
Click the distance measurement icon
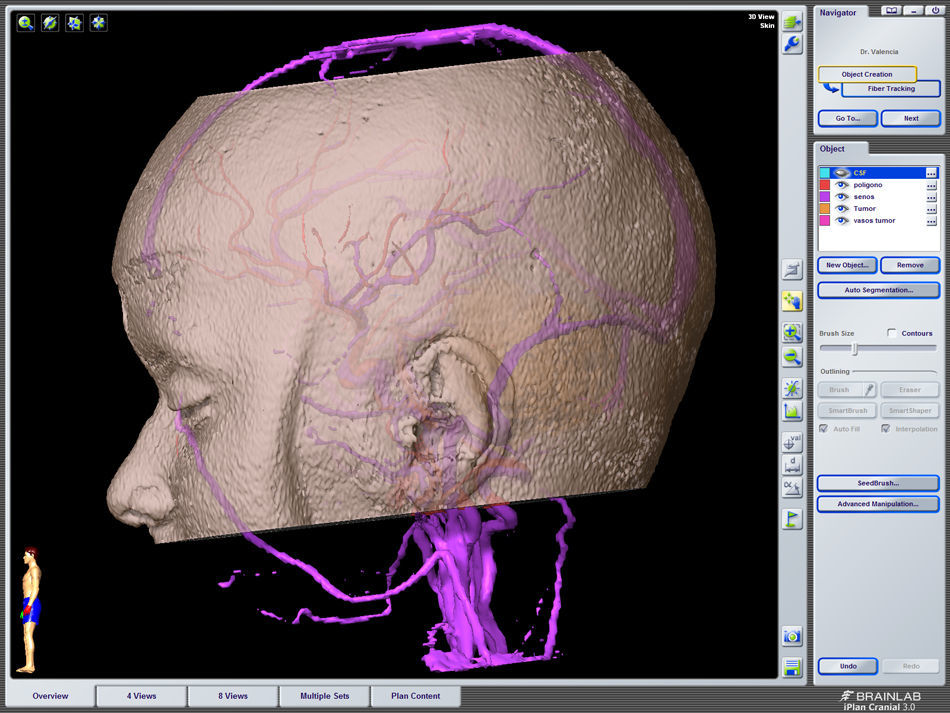tap(792, 464)
